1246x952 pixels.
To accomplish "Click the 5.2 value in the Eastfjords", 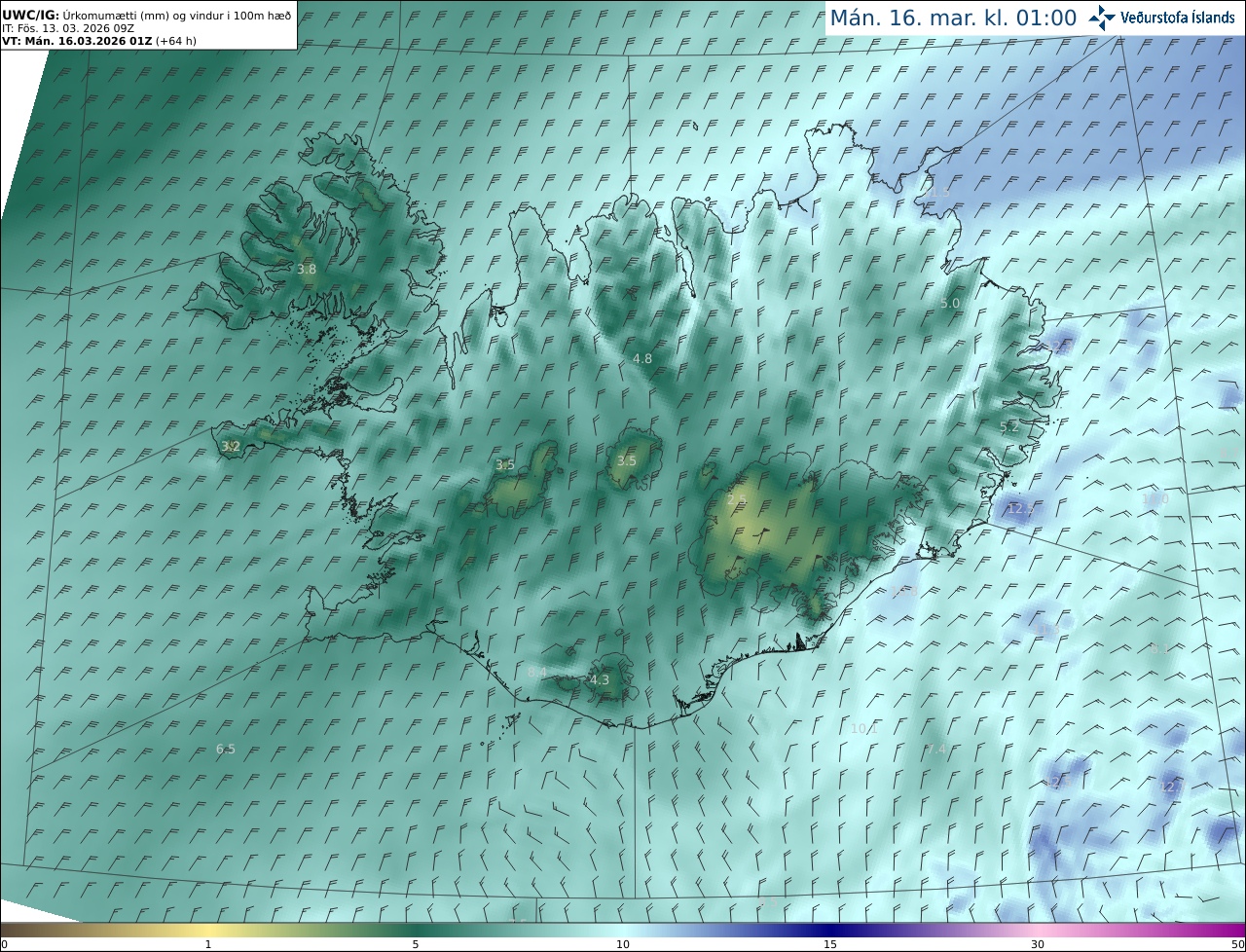I will point(1009,426).
